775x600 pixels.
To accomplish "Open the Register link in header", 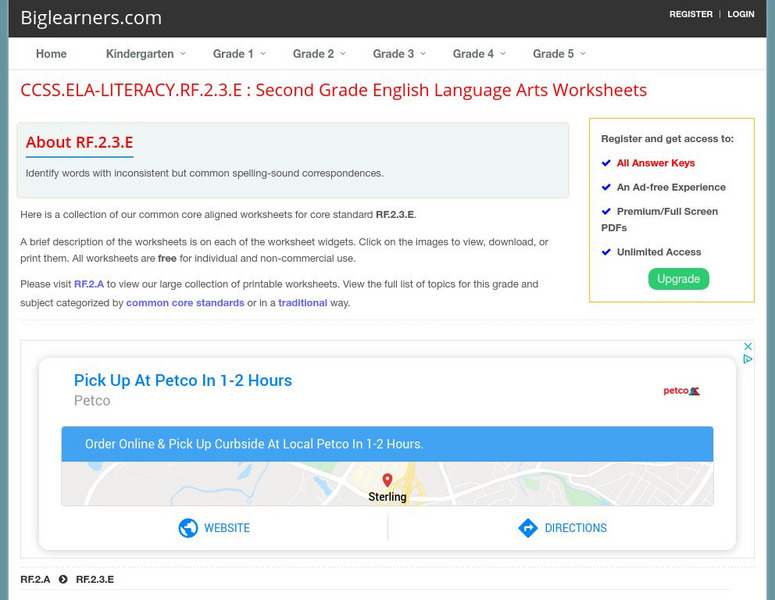I will pos(691,15).
